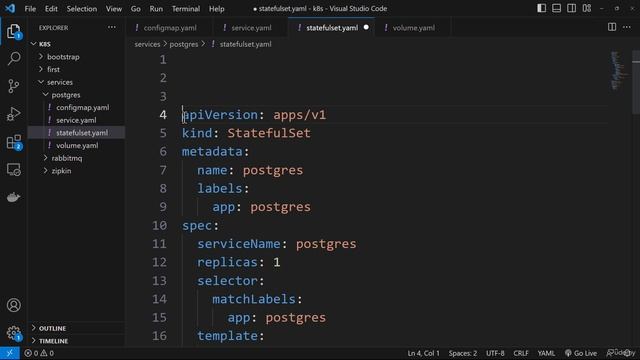Click YAML language mode status item
Screen dimensions: 640x360
coord(546,353)
